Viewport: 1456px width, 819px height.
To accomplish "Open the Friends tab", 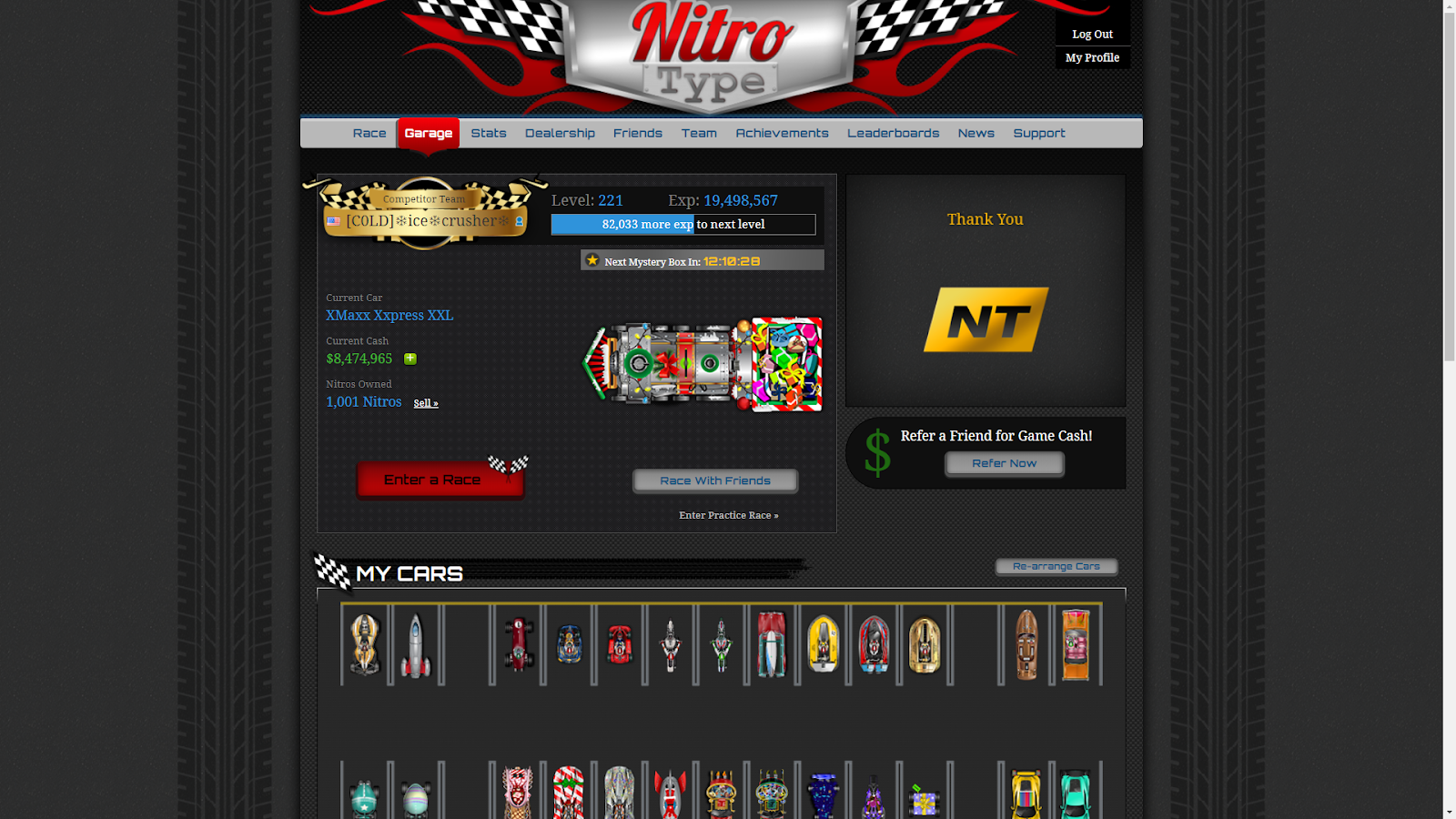I will coord(638,133).
